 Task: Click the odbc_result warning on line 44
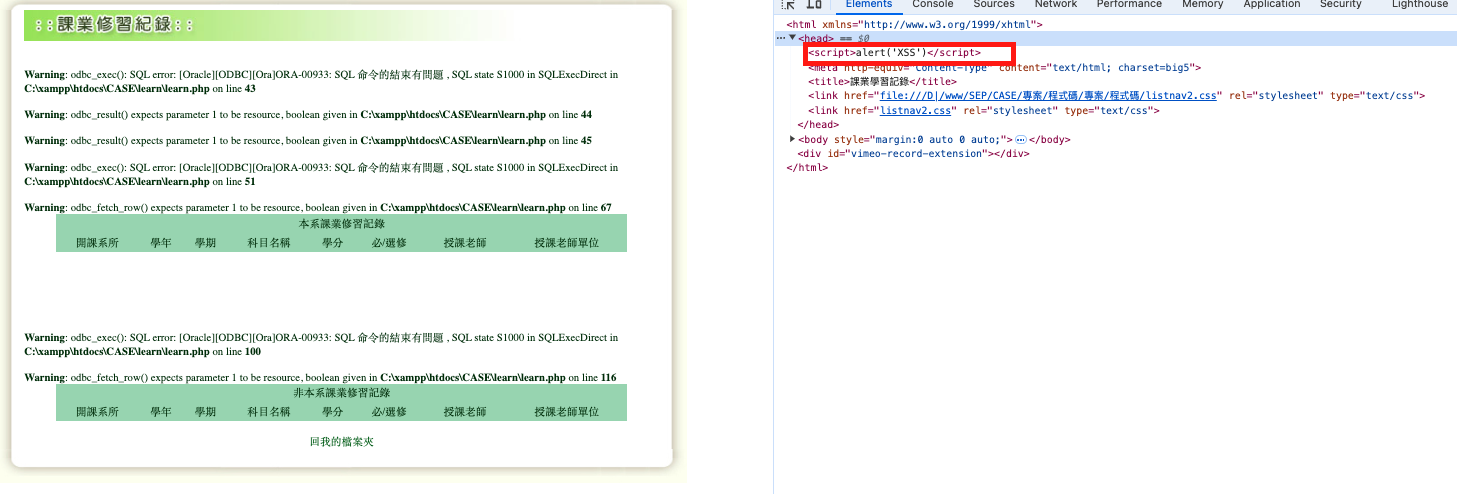coord(308,114)
